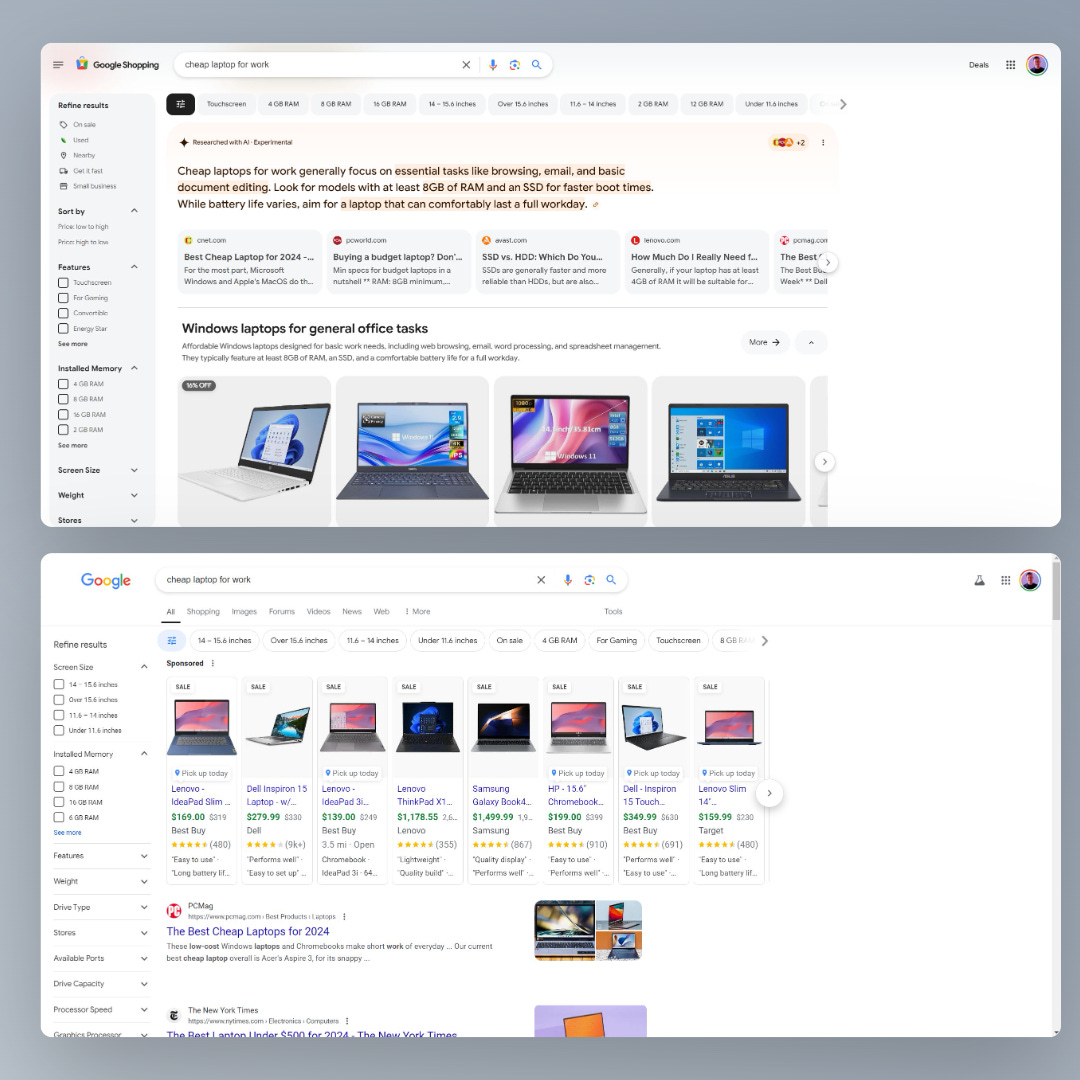This screenshot has width=1080, height=1080.
Task: Open account avatar in Google Shopping window
Action: point(1037,65)
